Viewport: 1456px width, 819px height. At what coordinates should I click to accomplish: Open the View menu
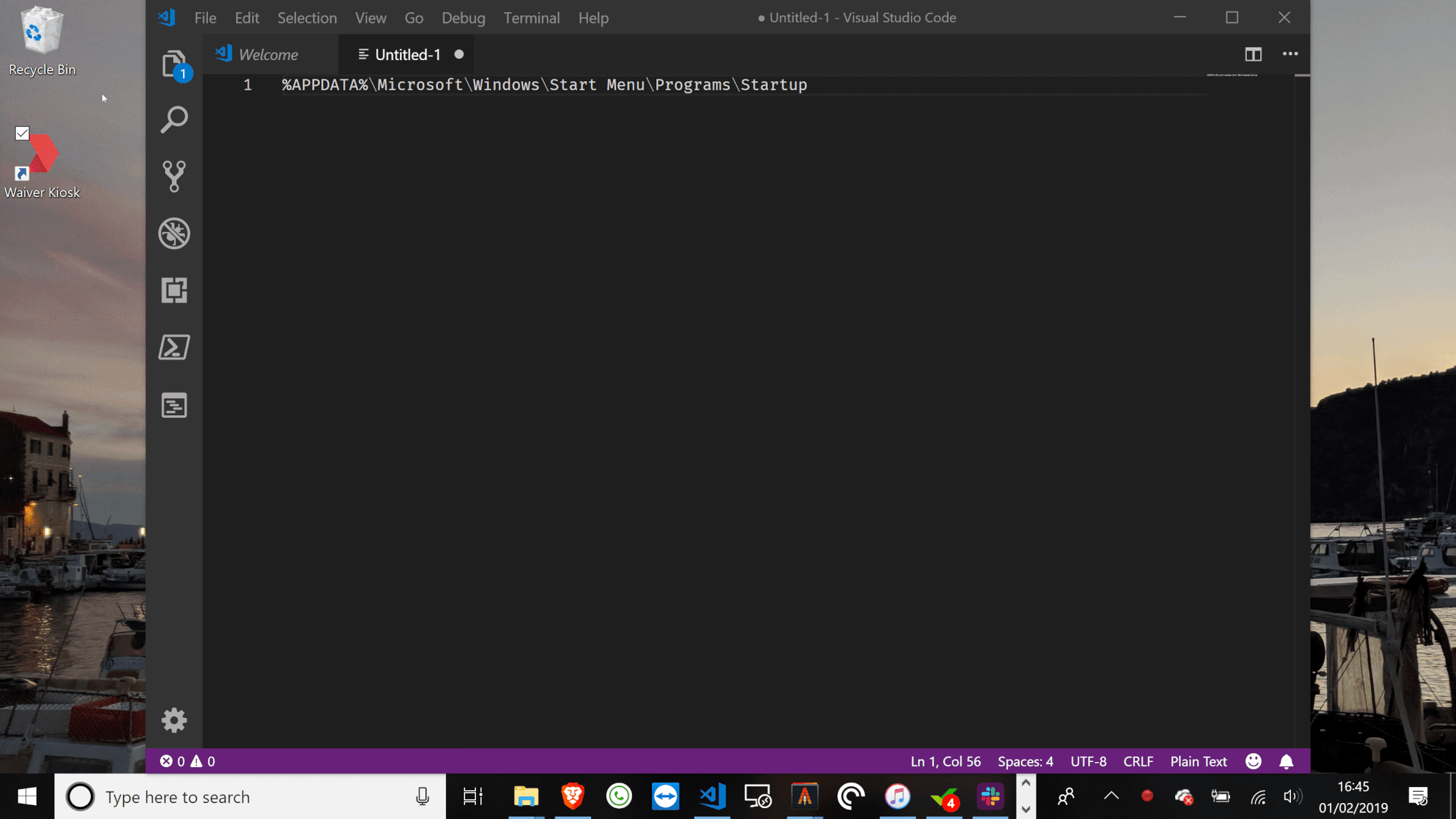point(370,18)
